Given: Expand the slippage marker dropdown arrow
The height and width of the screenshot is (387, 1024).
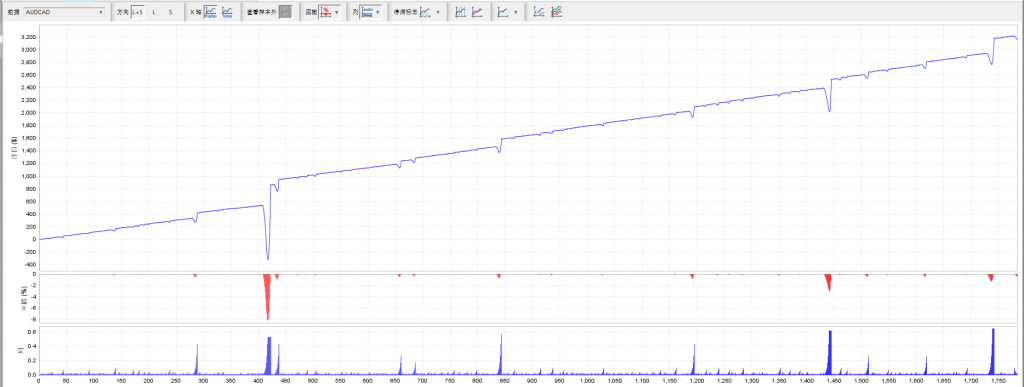Looking at the screenshot, I should (x=438, y=12).
